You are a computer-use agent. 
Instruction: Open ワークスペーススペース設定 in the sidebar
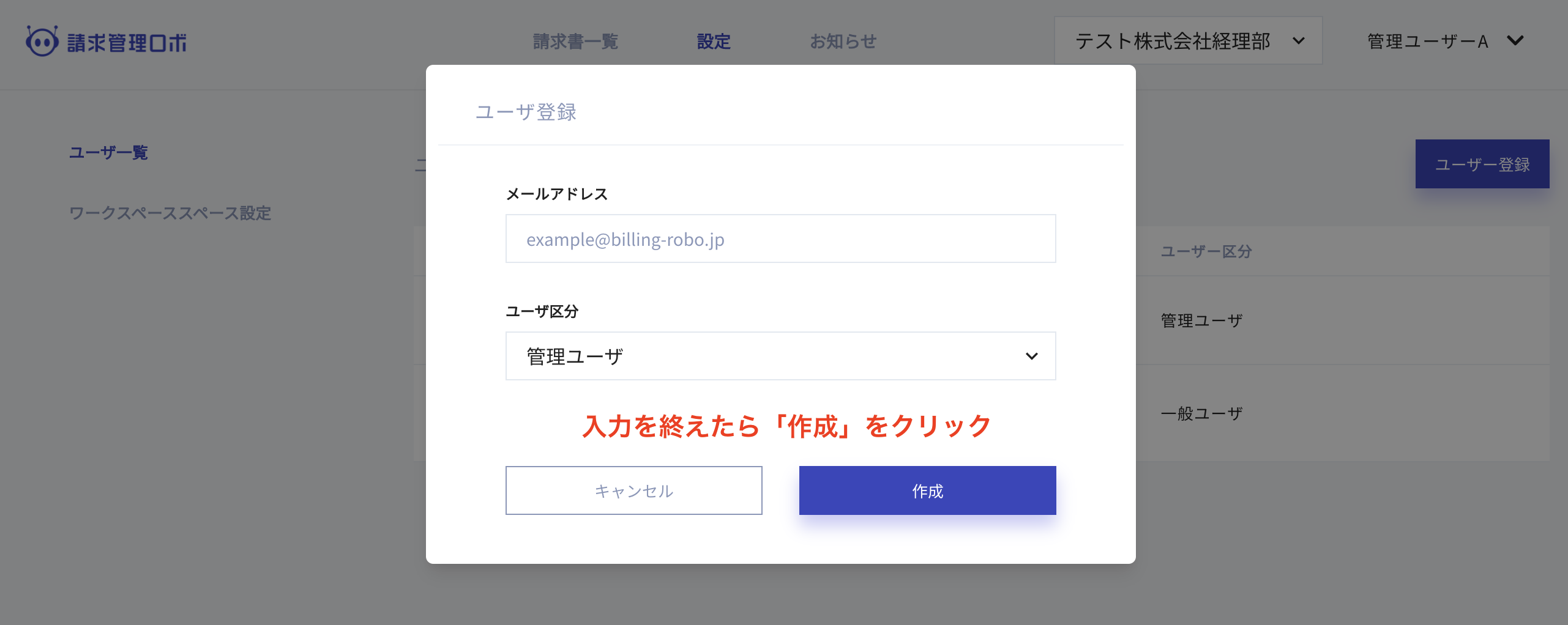click(x=170, y=213)
